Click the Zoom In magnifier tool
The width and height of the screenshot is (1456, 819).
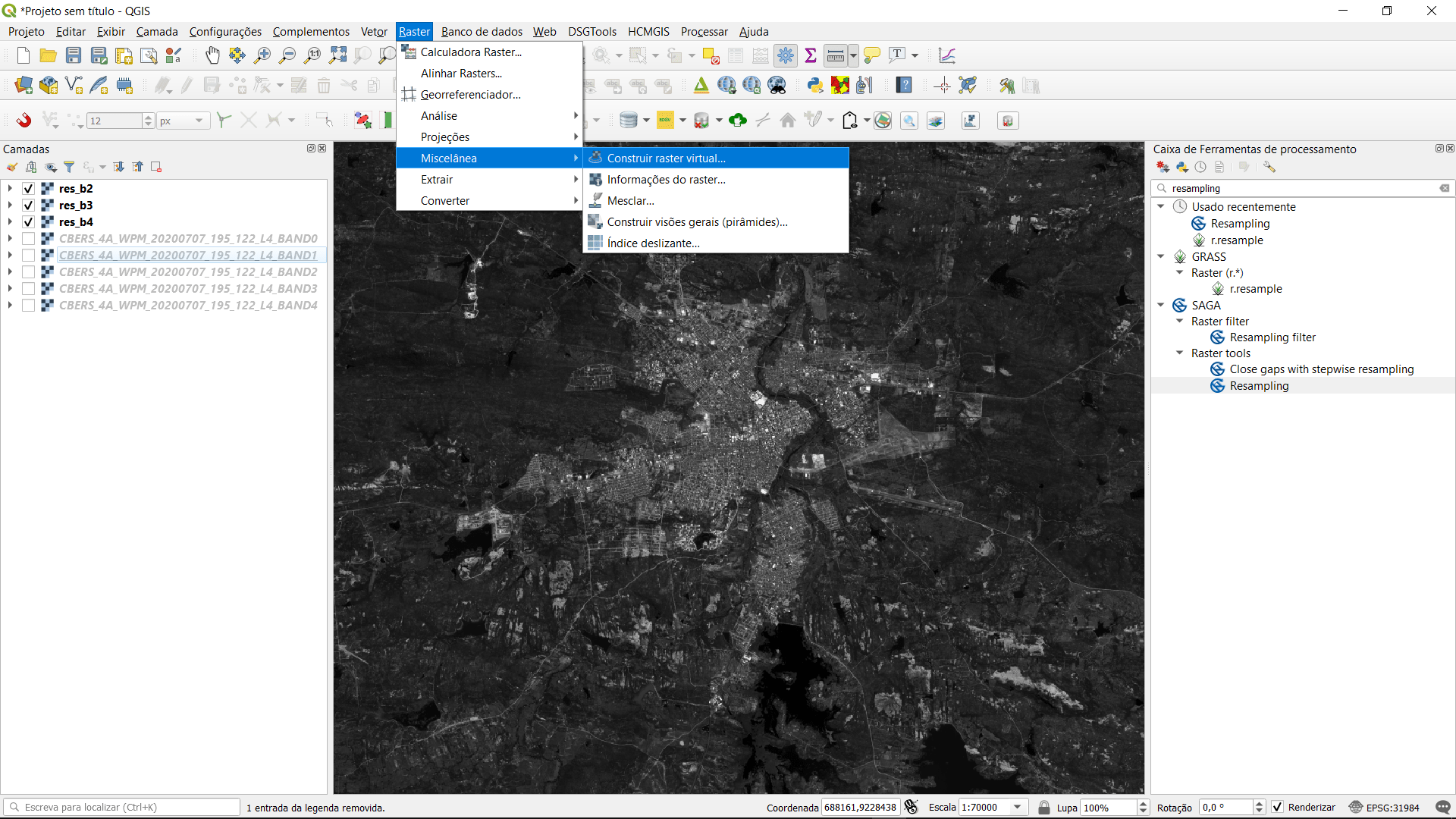pyautogui.click(x=262, y=55)
